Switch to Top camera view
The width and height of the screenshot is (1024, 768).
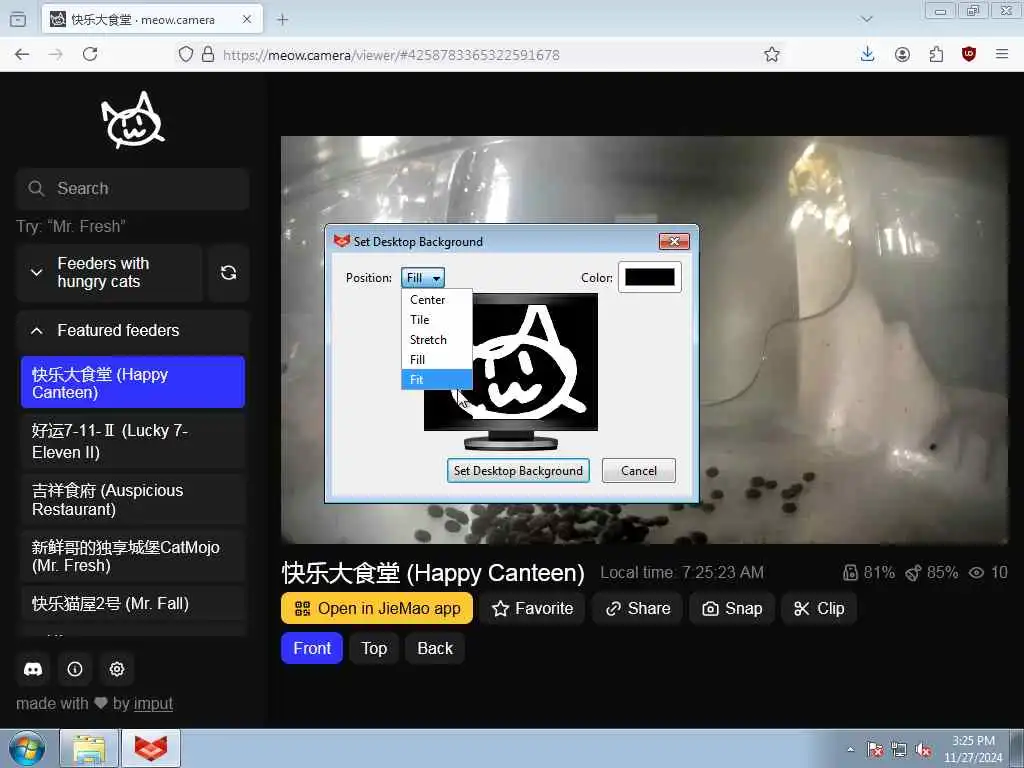pyautogui.click(x=374, y=648)
